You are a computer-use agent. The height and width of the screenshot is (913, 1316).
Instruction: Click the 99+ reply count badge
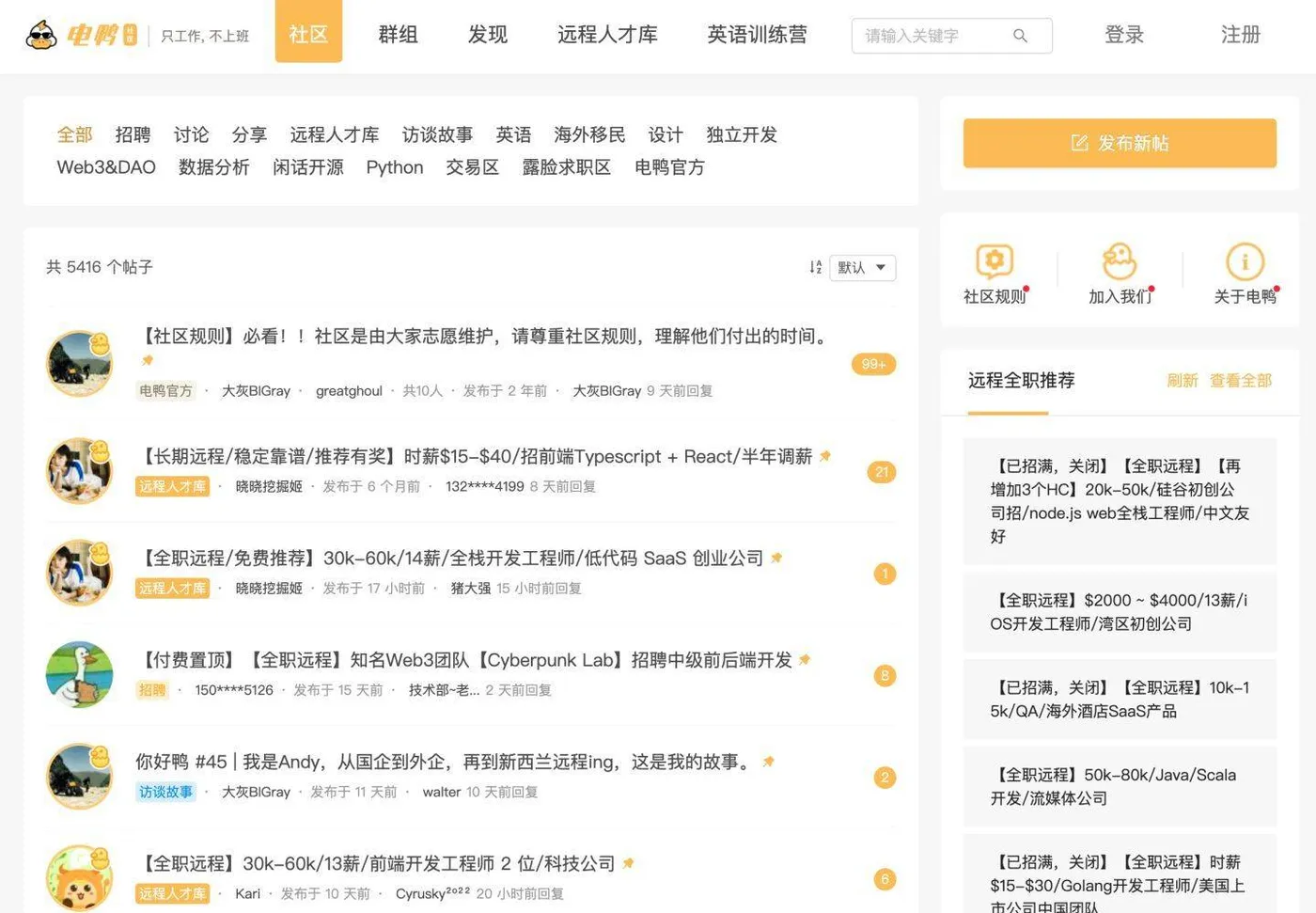click(873, 364)
